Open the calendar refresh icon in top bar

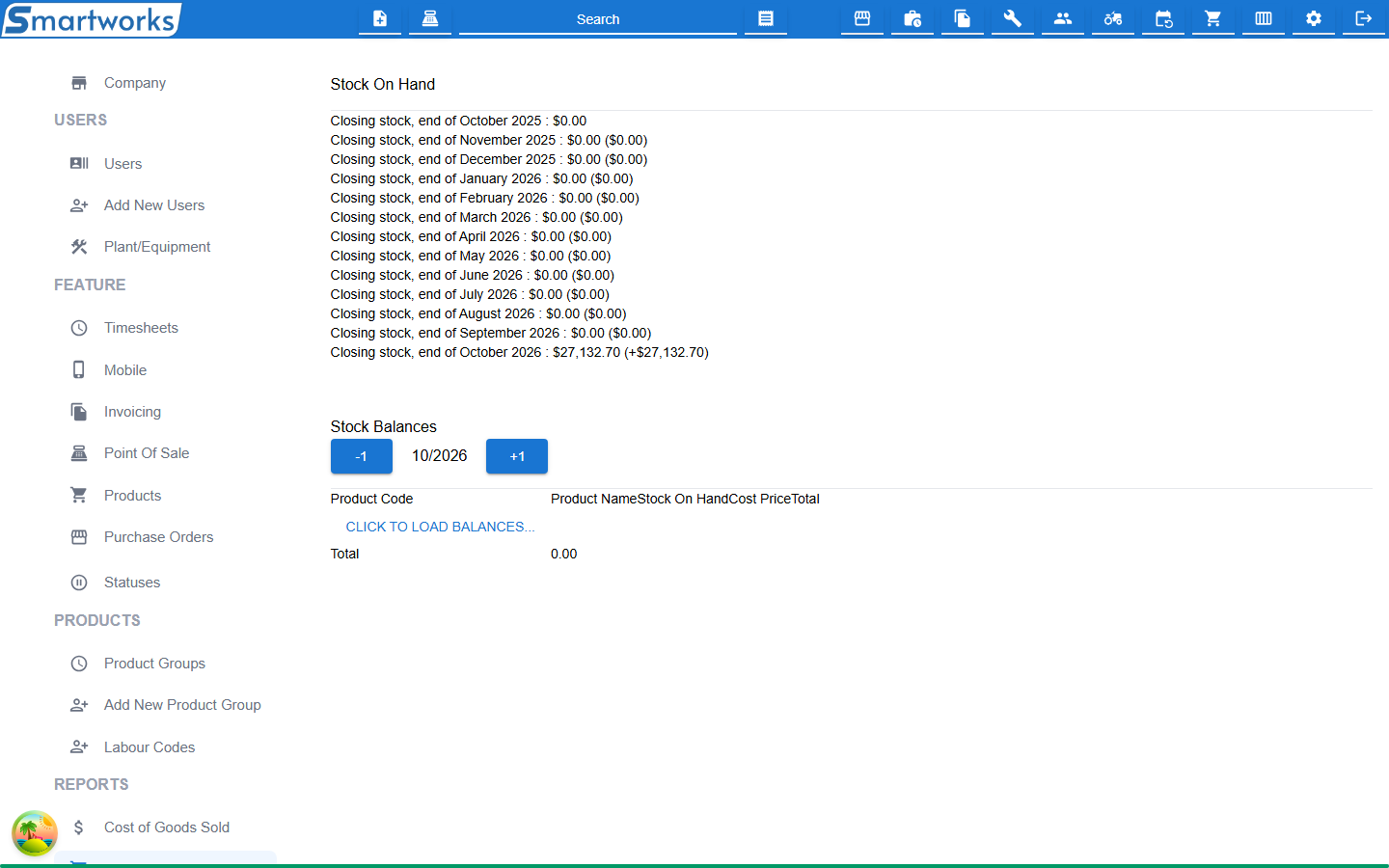point(1163,18)
